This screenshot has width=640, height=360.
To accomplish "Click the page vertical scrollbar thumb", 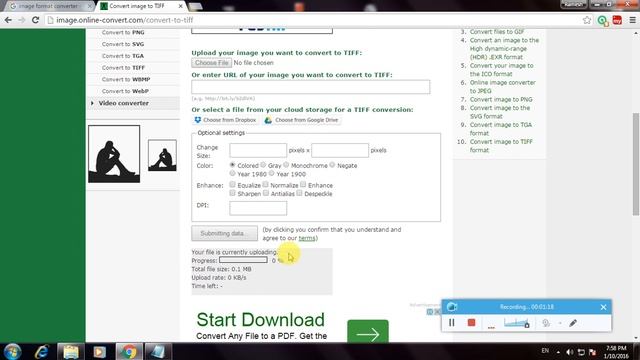I will [x=636, y=164].
